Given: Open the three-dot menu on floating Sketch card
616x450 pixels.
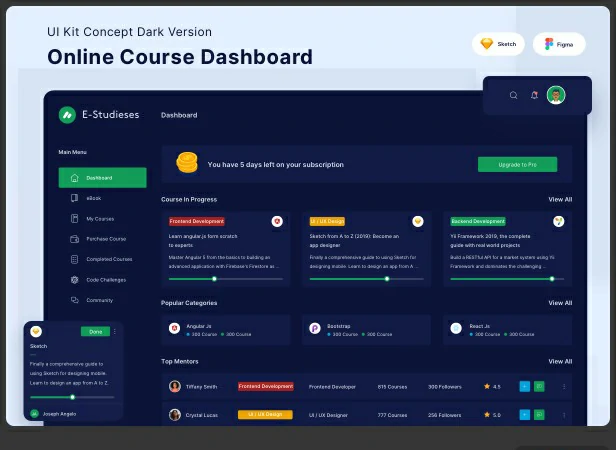Looking at the screenshot, I should (115, 332).
